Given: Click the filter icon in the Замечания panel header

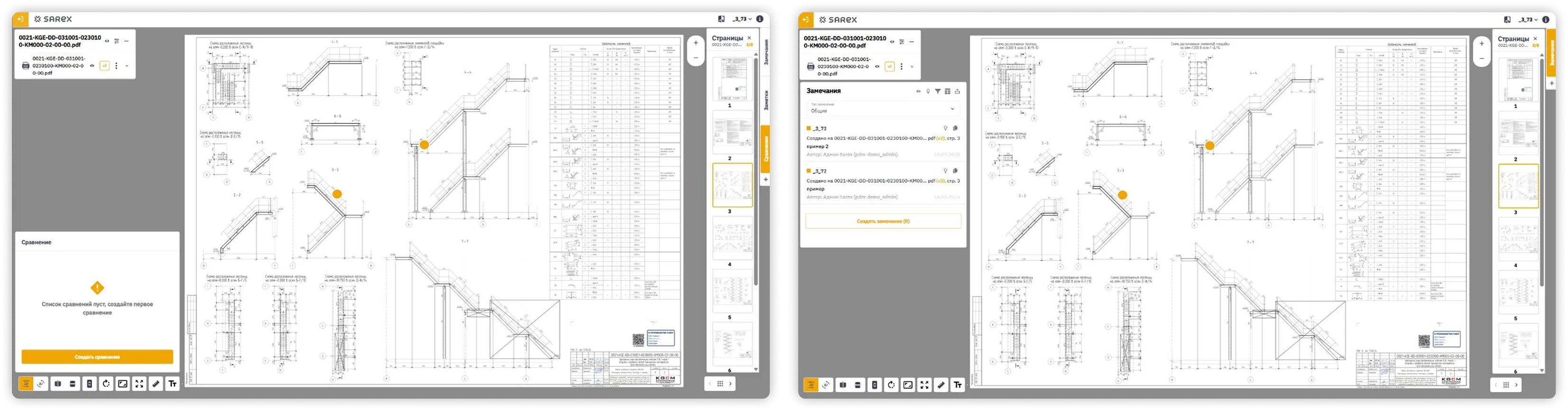Looking at the screenshot, I should tap(937, 91).
